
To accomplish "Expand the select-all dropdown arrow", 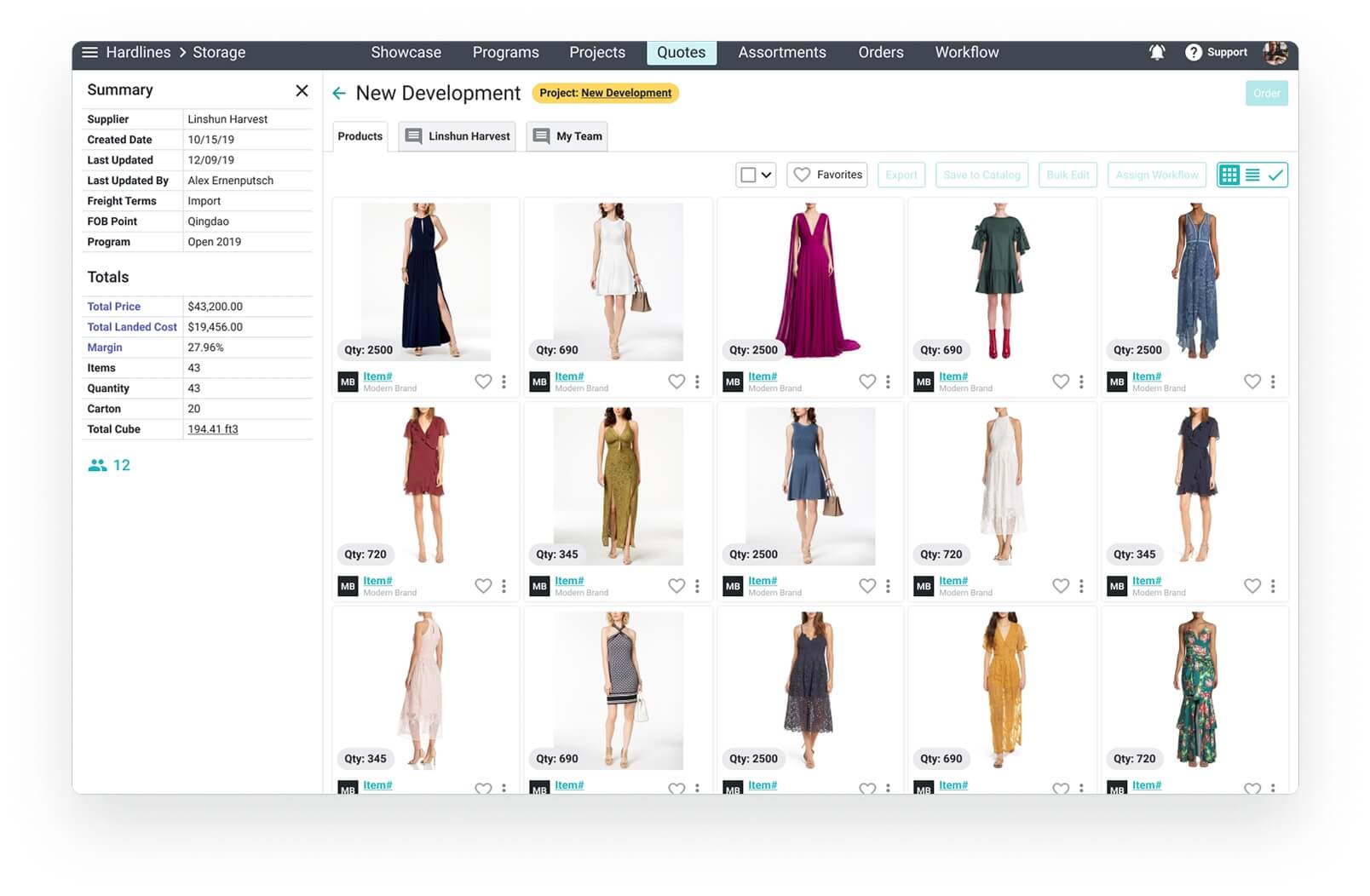I will [767, 175].
